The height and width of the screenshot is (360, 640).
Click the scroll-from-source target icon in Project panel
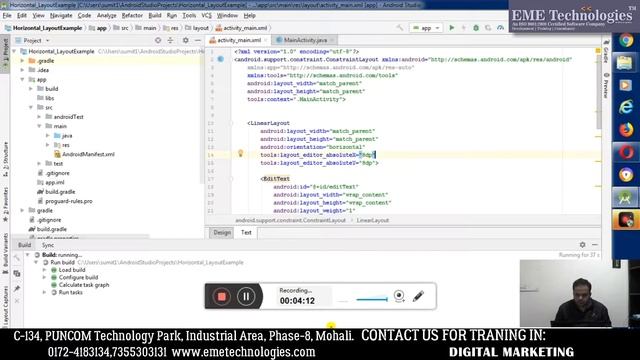point(158,40)
